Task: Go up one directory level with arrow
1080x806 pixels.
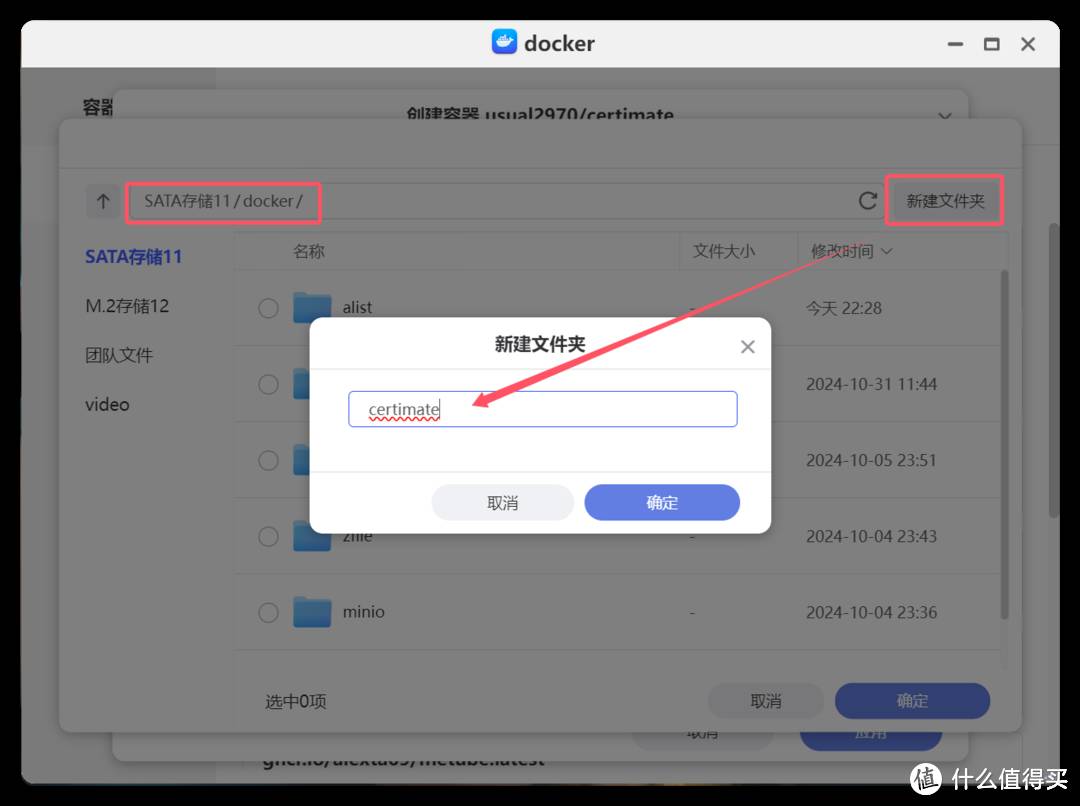Action: point(103,201)
